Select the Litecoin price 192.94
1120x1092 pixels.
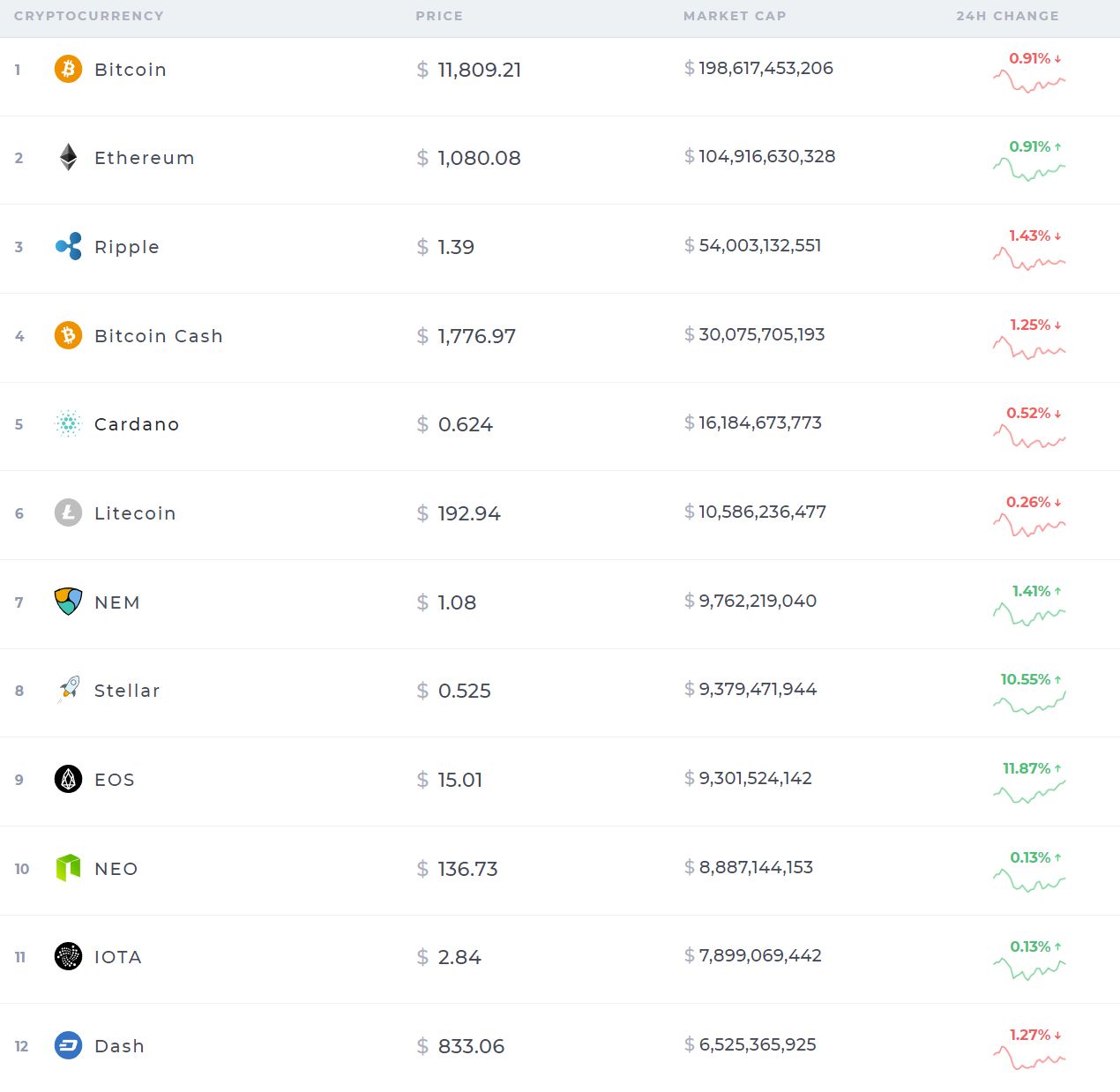(x=469, y=513)
